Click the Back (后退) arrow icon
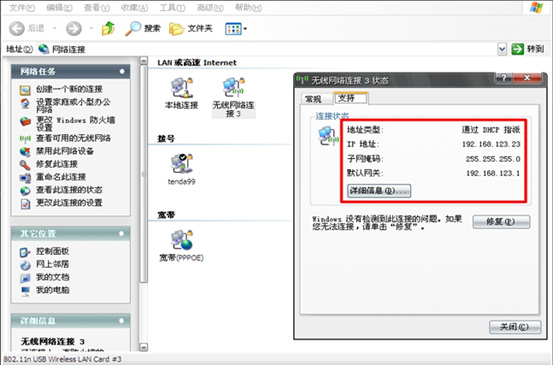Image resolution: width=553 pixels, height=365 pixels. 17,29
